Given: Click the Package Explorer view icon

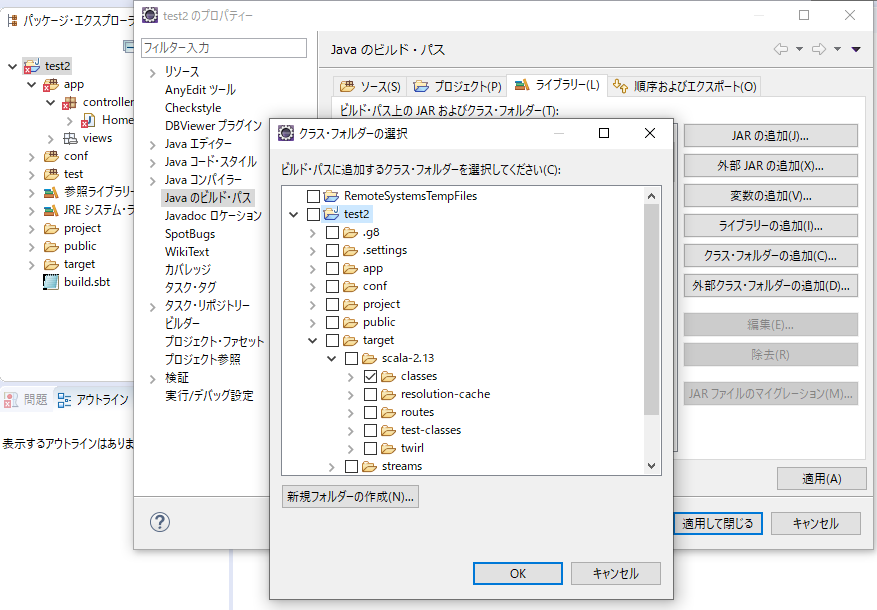Looking at the screenshot, I should [x=12, y=21].
